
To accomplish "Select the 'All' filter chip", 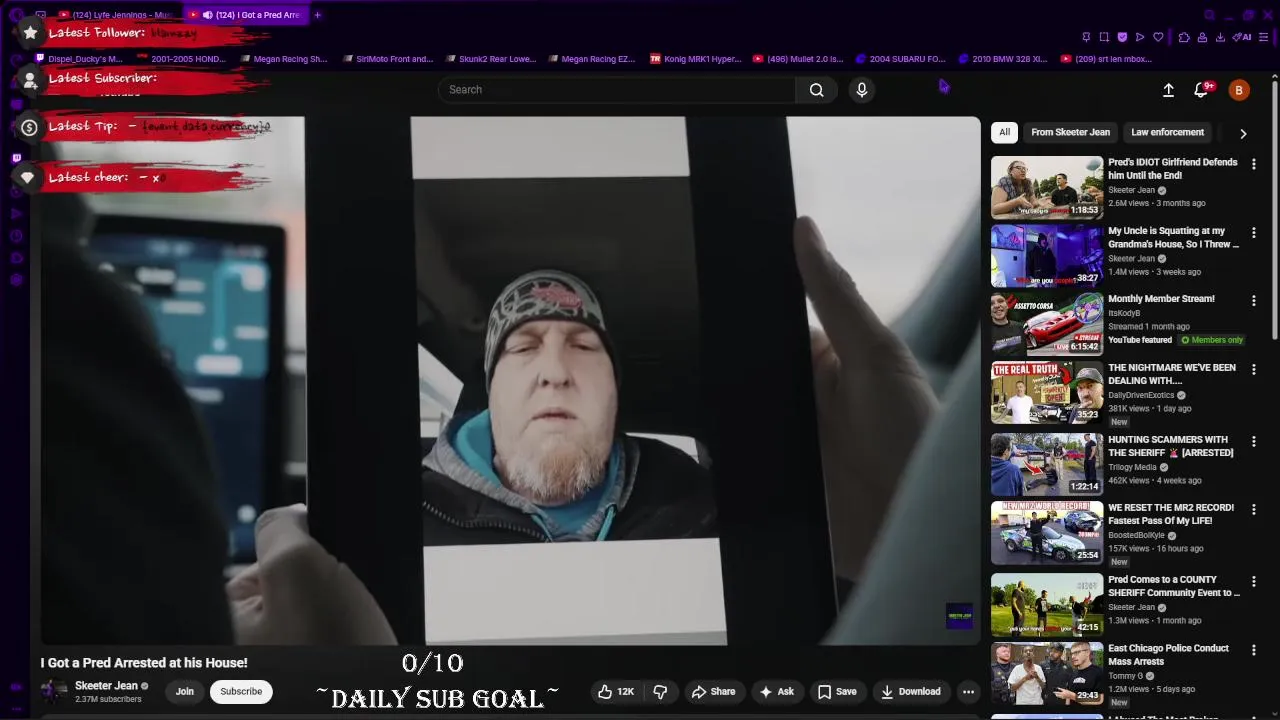I will coord(1004,132).
